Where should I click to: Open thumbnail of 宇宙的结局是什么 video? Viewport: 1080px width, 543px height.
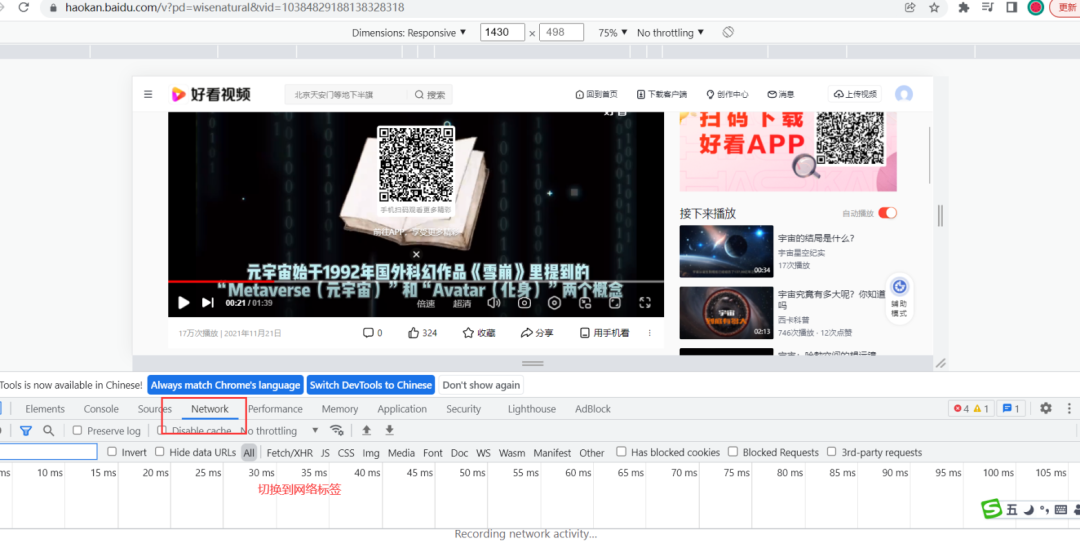click(x=726, y=252)
